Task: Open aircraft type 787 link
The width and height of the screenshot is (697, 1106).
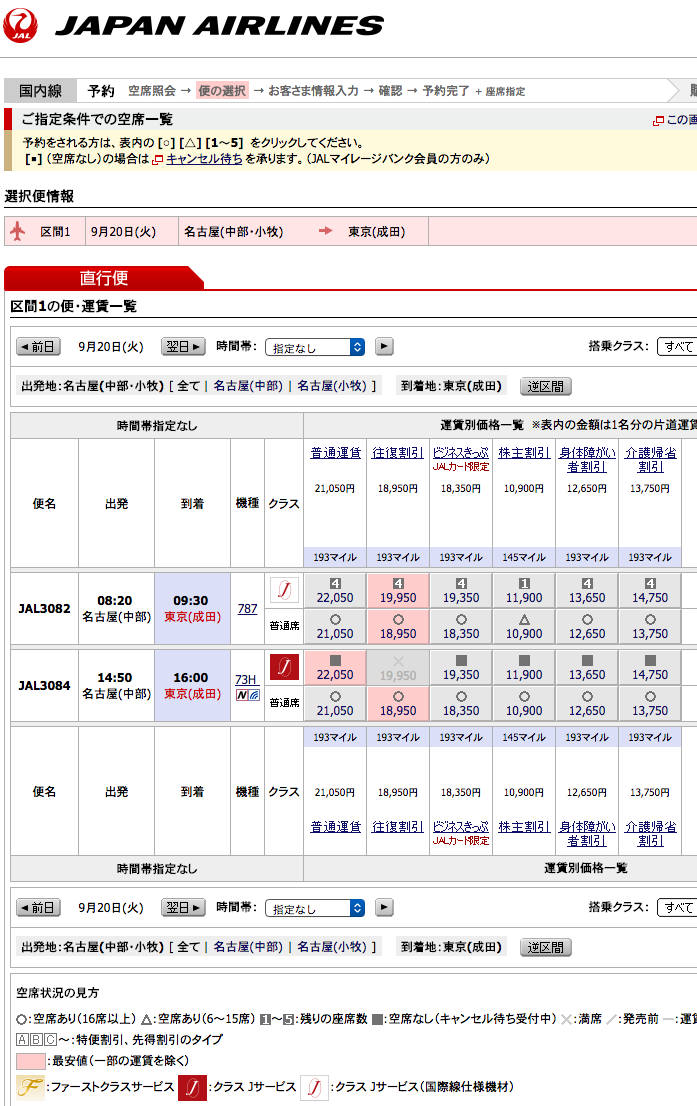Action: [x=247, y=609]
